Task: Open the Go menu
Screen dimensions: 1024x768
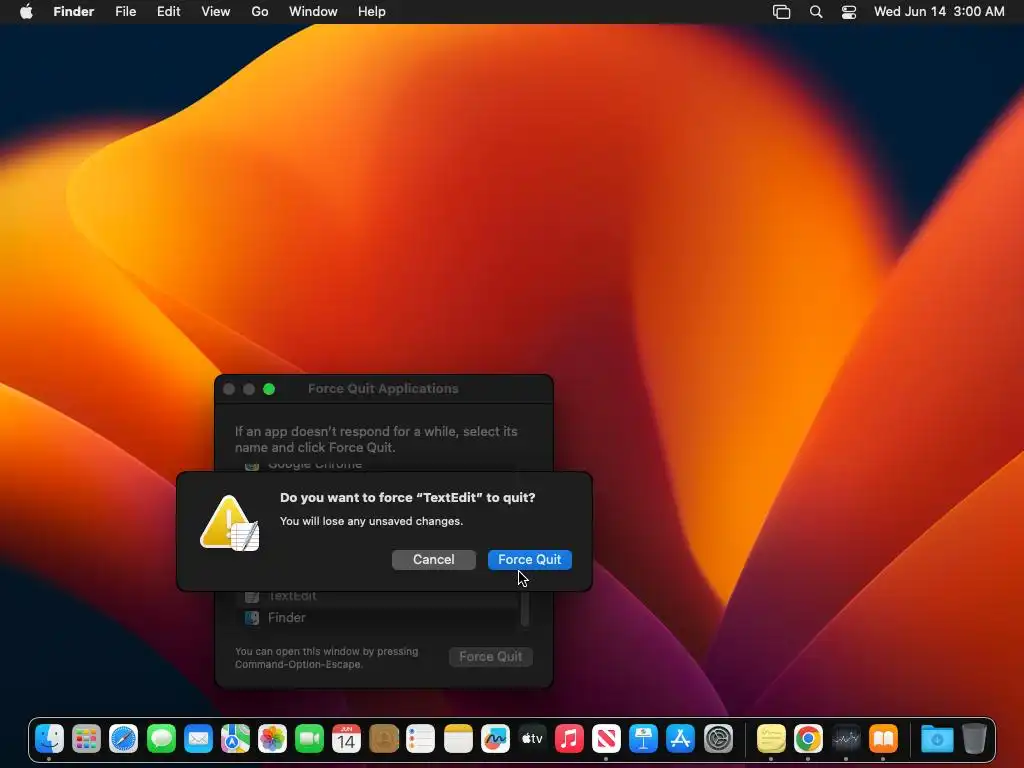Action: tap(260, 12)
